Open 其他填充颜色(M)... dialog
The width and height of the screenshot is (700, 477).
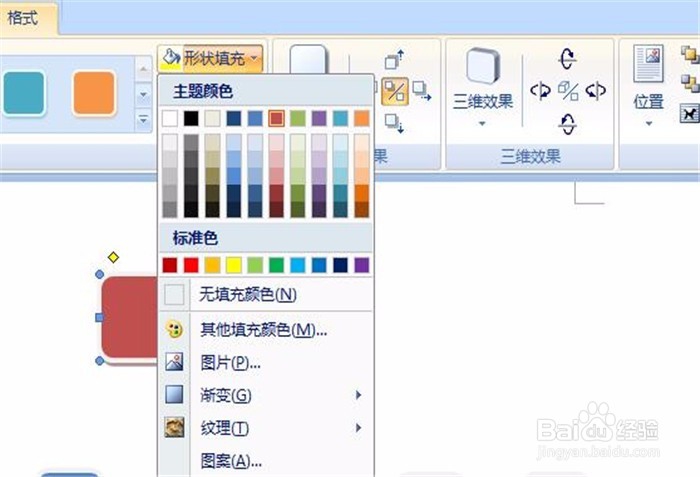coord(266,330)
